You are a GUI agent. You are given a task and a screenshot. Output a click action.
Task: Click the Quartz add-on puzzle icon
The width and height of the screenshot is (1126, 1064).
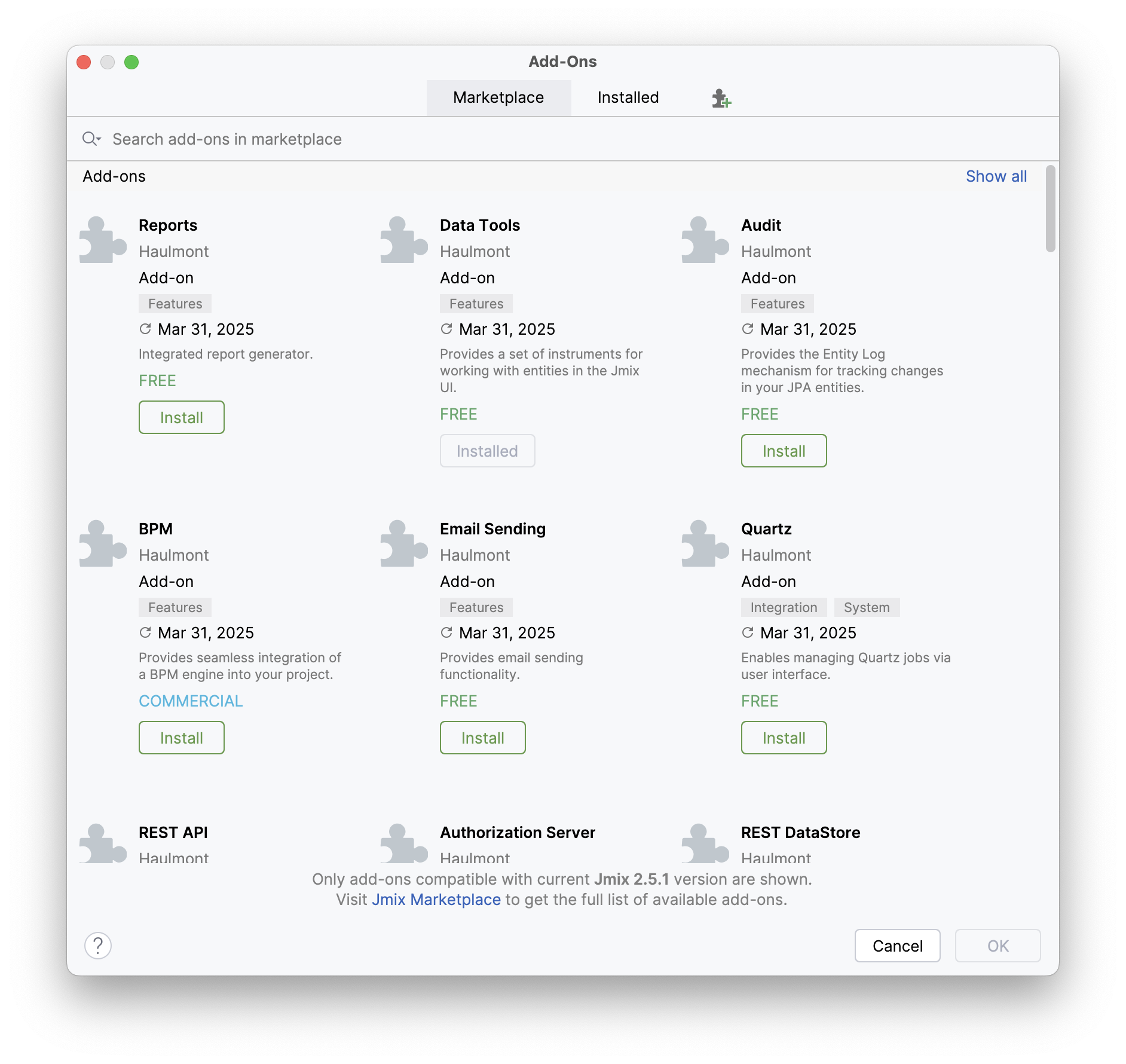[x=705, y=543]
